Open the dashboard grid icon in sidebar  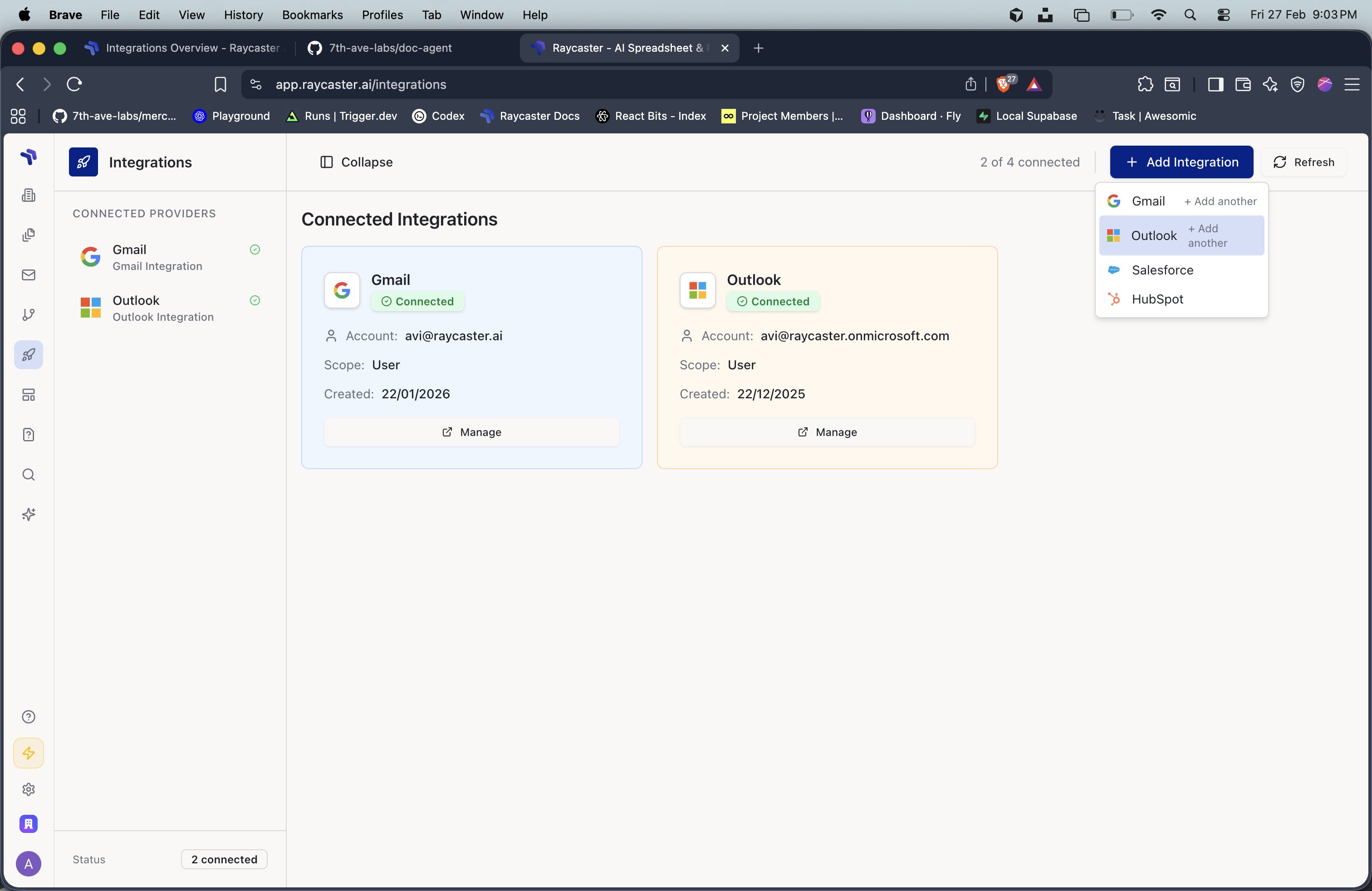pos(28,395)
